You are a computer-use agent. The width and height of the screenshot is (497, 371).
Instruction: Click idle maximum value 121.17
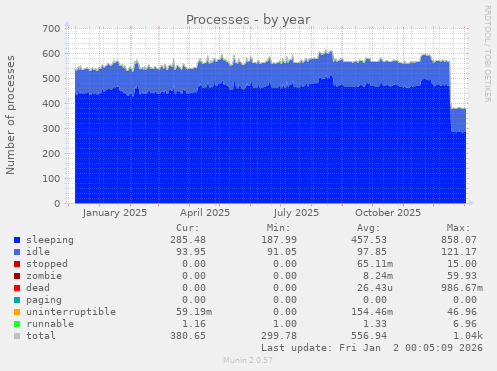[459, 252]
